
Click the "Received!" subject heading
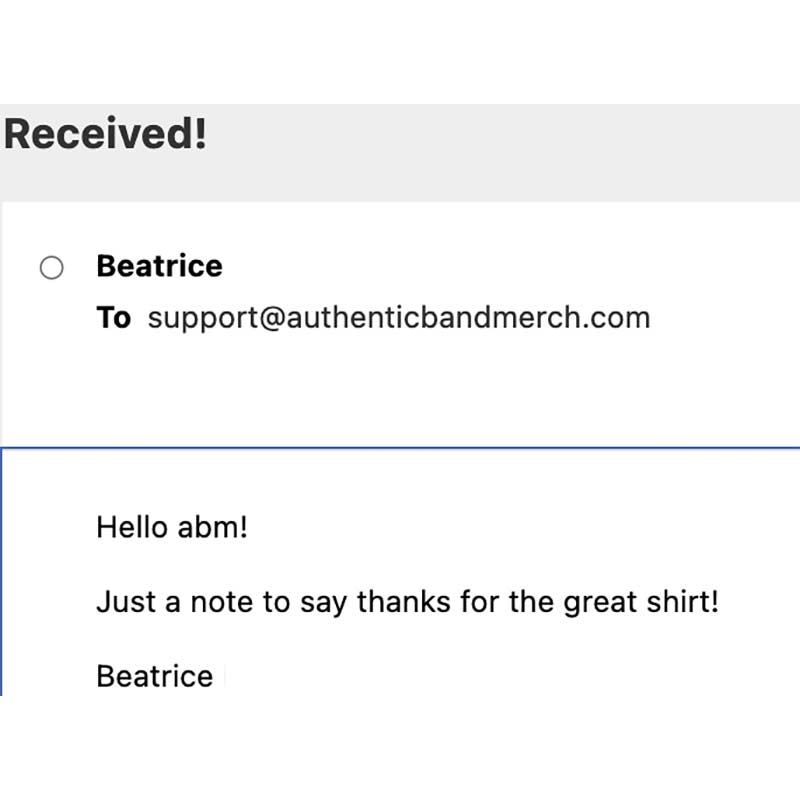(105, 134)
